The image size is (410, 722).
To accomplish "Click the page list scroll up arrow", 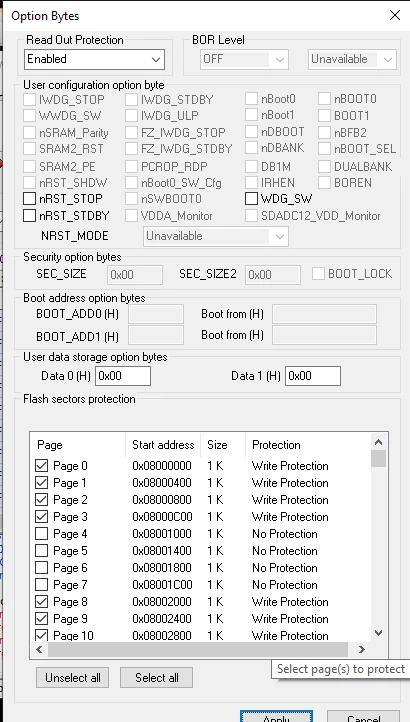I will pos(379,443).
